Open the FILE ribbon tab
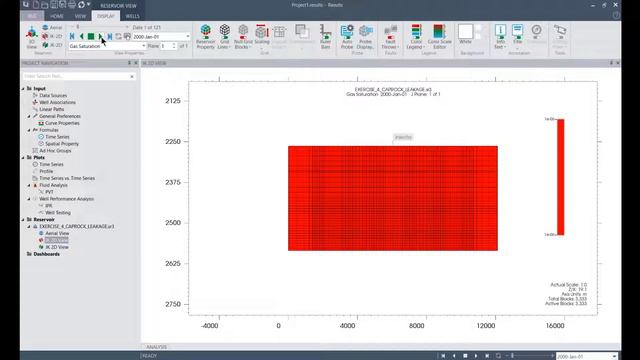640x360 pixels. 32,16
